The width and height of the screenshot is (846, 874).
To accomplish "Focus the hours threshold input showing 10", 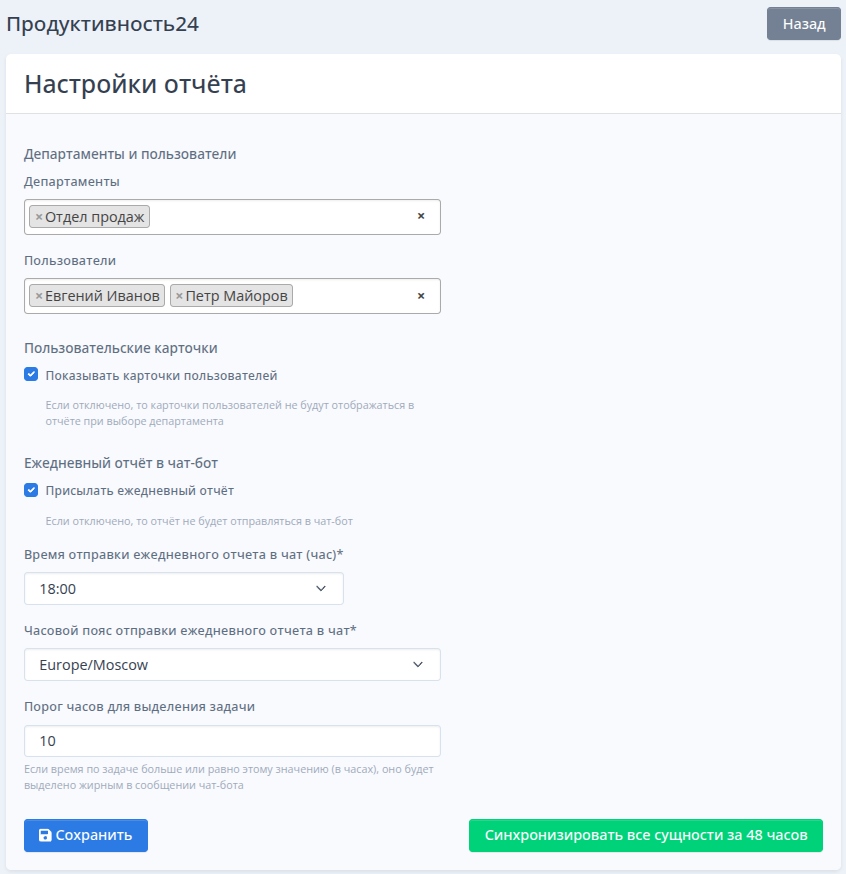I will tap(232, 741).
